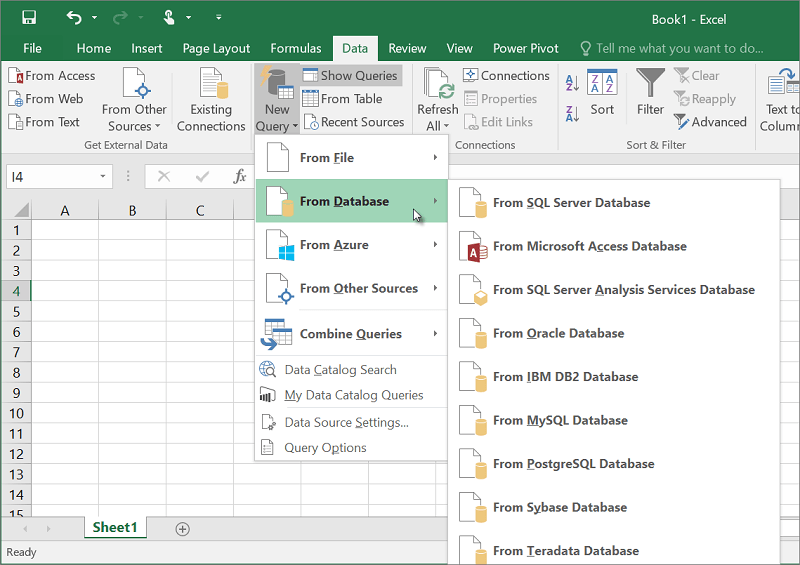Select the Sheet1 worksheet tab
The image size is (800, 565).
(115, 527)
